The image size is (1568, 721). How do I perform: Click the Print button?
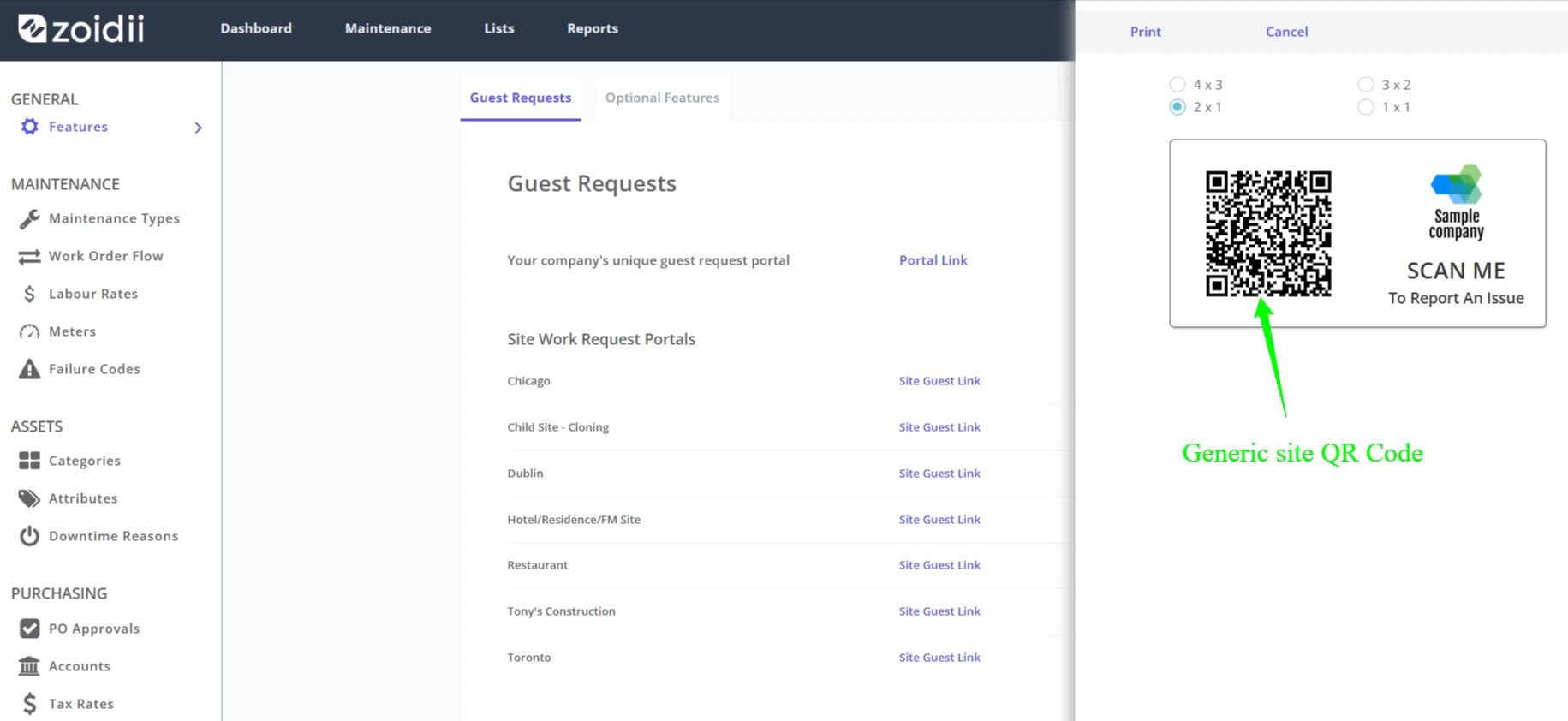click(x=1145, y=32)
